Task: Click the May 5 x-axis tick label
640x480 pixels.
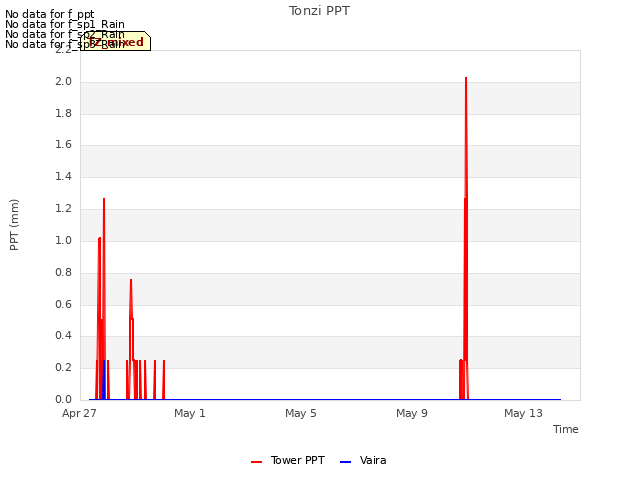Action: pos(301,413)
